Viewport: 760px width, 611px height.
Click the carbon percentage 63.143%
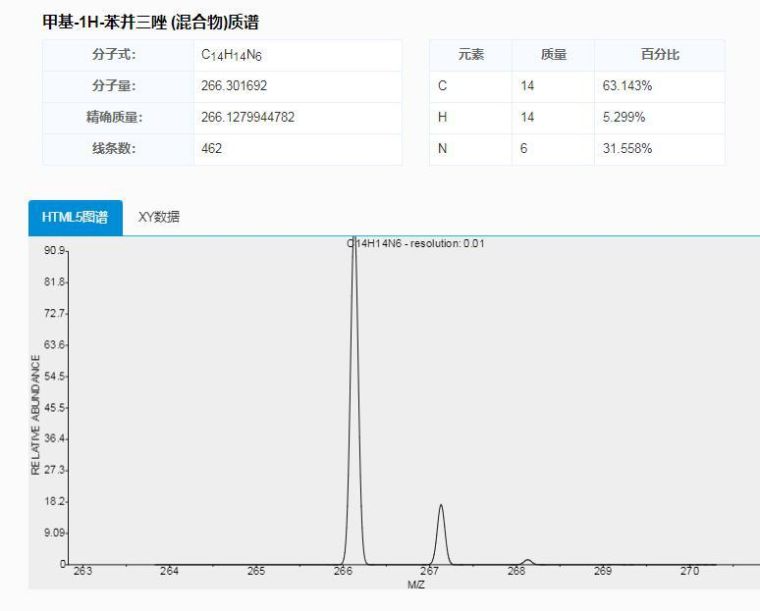[627, 86]
